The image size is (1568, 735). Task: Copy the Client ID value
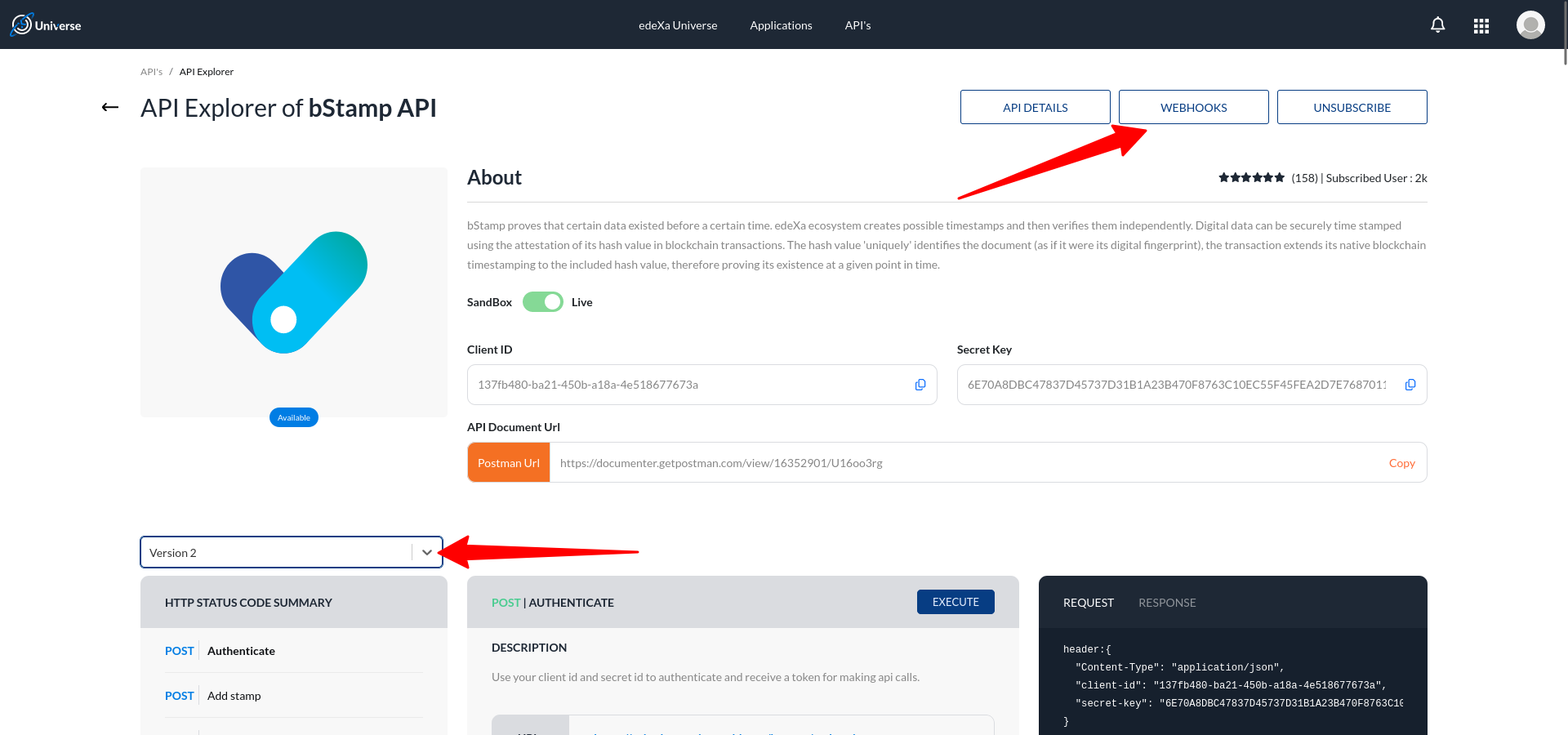click(x=920, y=385)
